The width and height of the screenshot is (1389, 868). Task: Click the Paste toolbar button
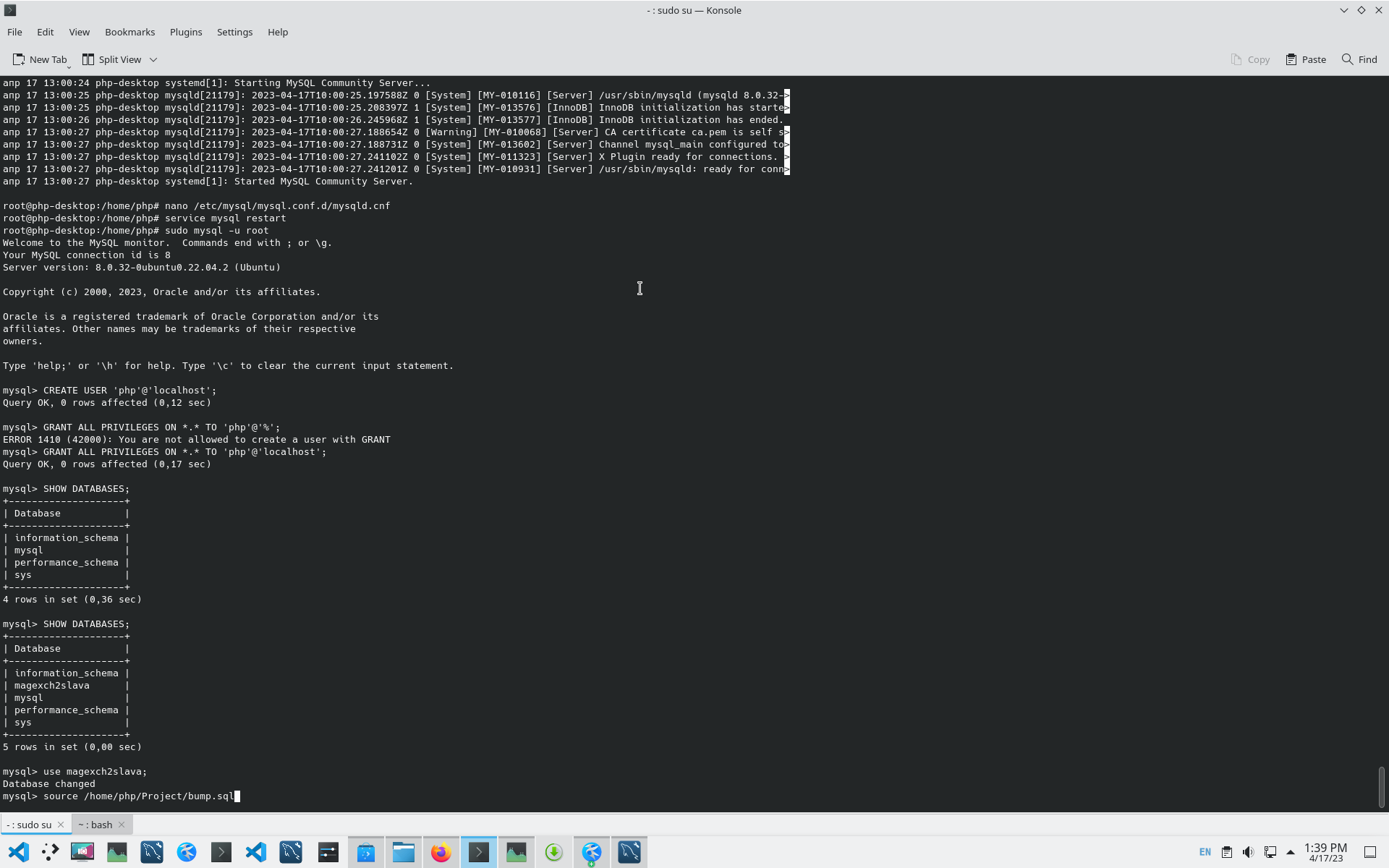[x=1306, y=59]
